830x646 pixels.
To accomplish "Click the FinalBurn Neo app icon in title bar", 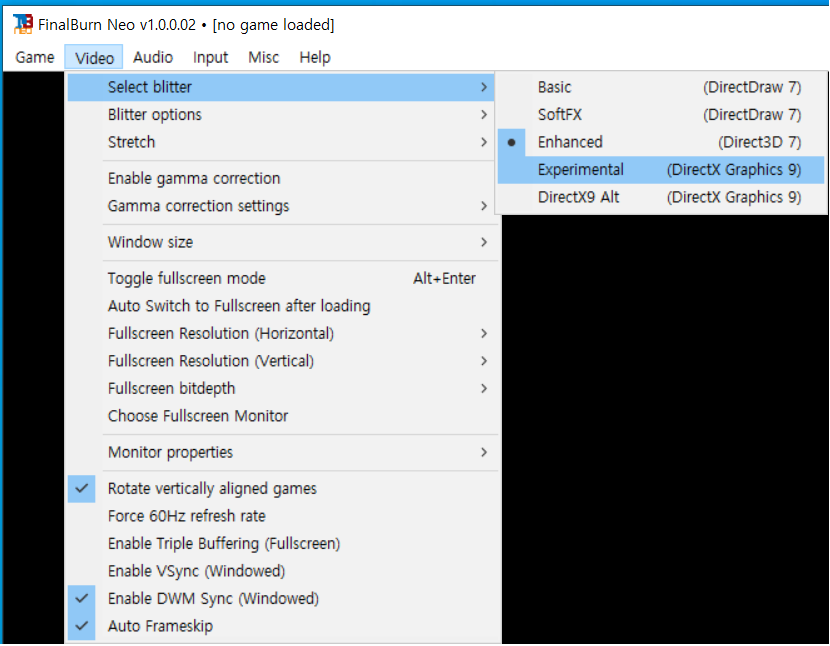I will point(23,24).
